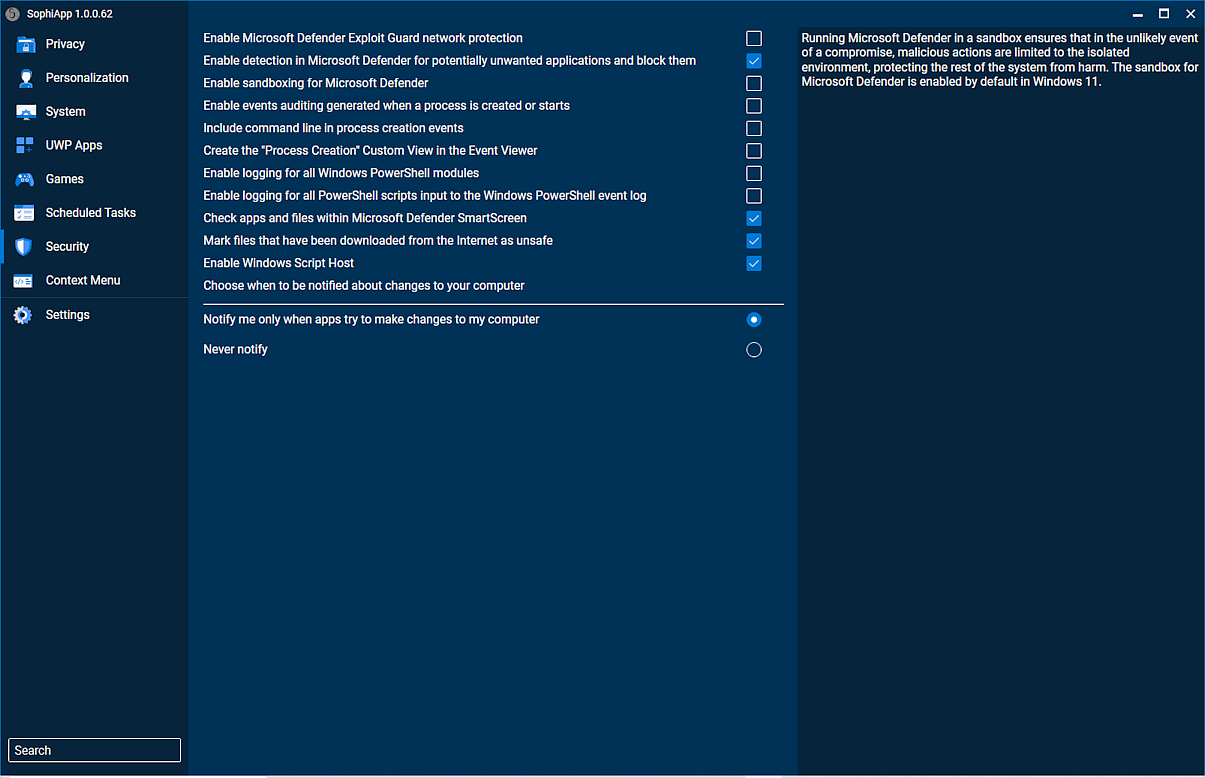Screen dimensions: 1205x778
Task: Click the Scheduled Tasks checklist icon
Action: (x=25, y=213)
